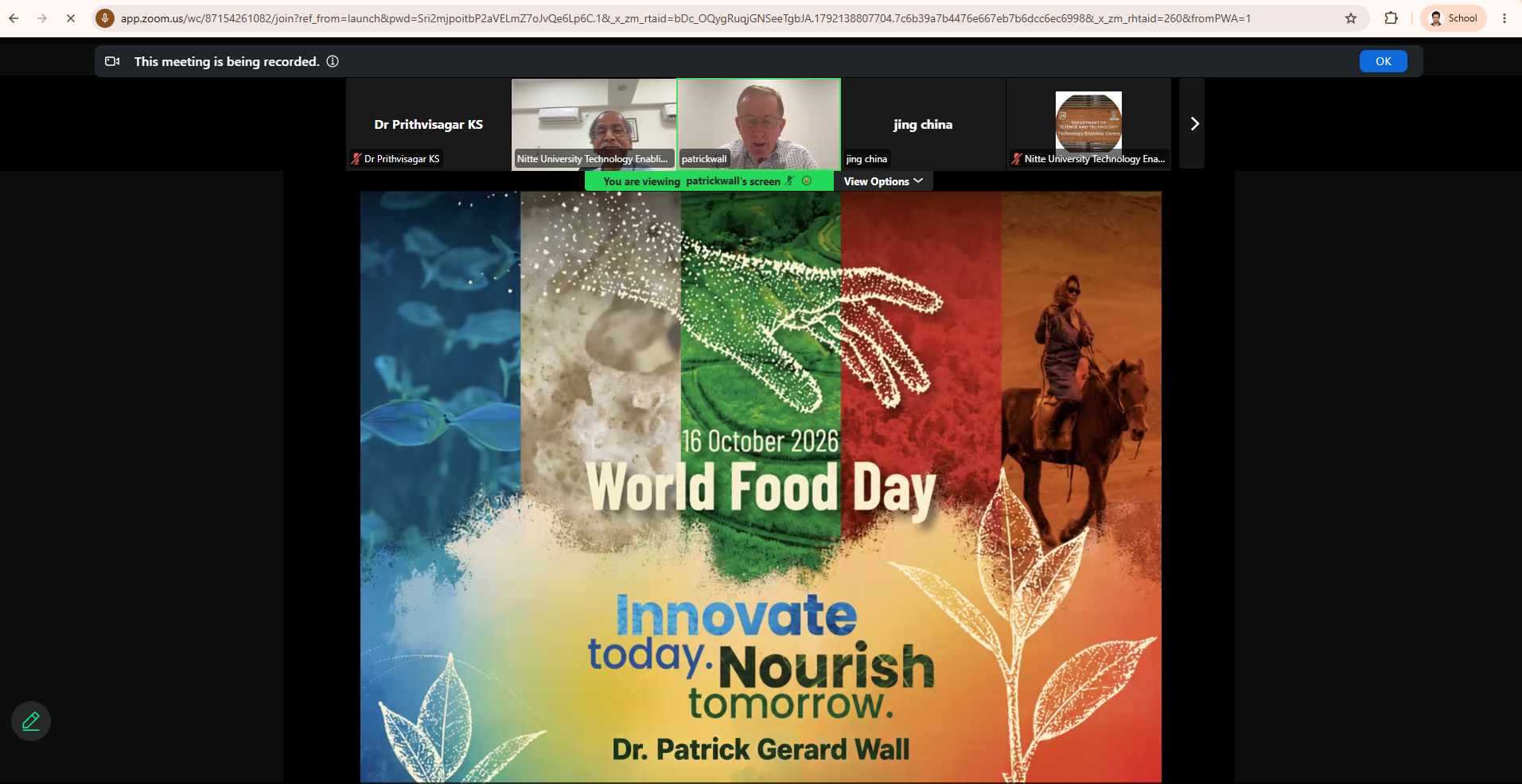Click the "Dr. Patrick Gerard Wall" name on the slide

(761, 749)
